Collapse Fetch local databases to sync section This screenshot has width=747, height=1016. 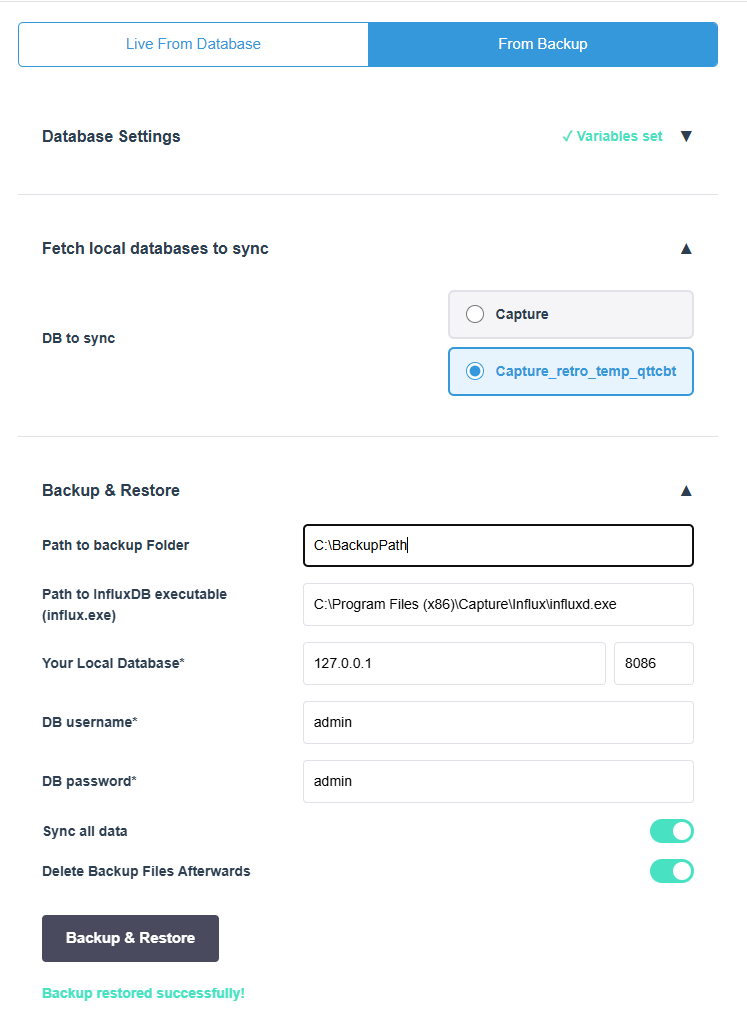point(686,248)
